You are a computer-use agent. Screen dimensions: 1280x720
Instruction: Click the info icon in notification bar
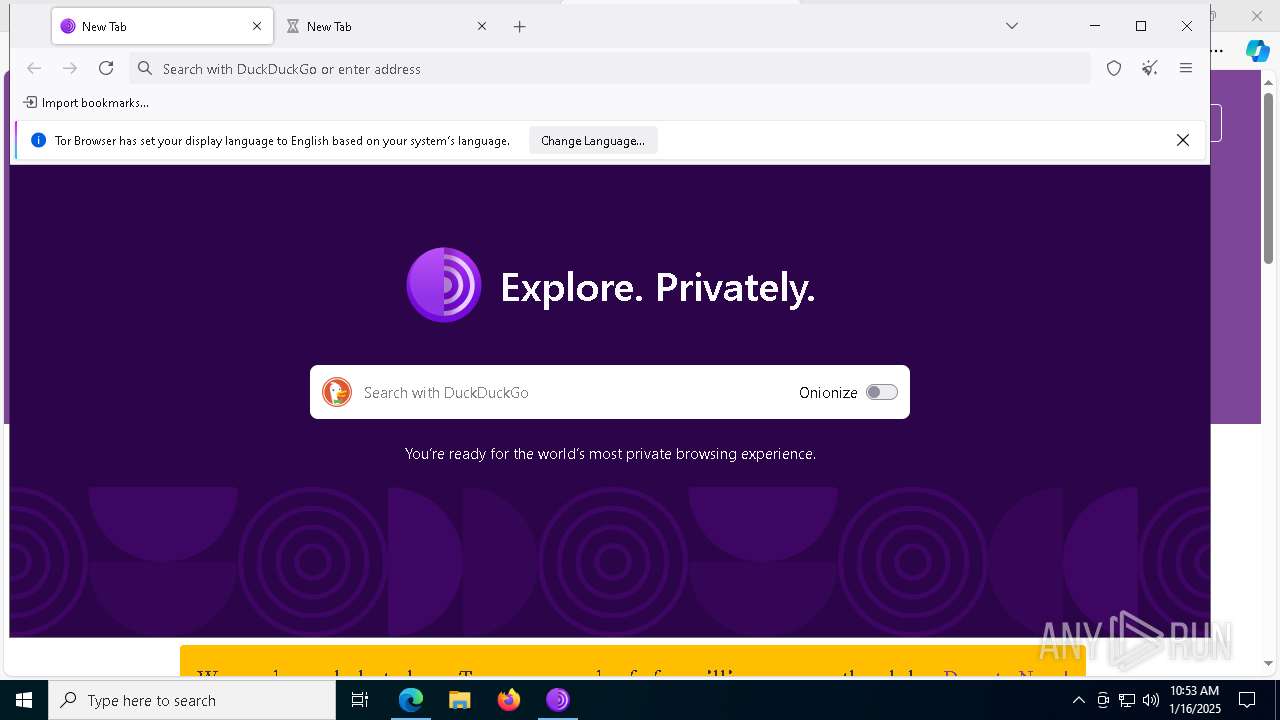point(38,141)
